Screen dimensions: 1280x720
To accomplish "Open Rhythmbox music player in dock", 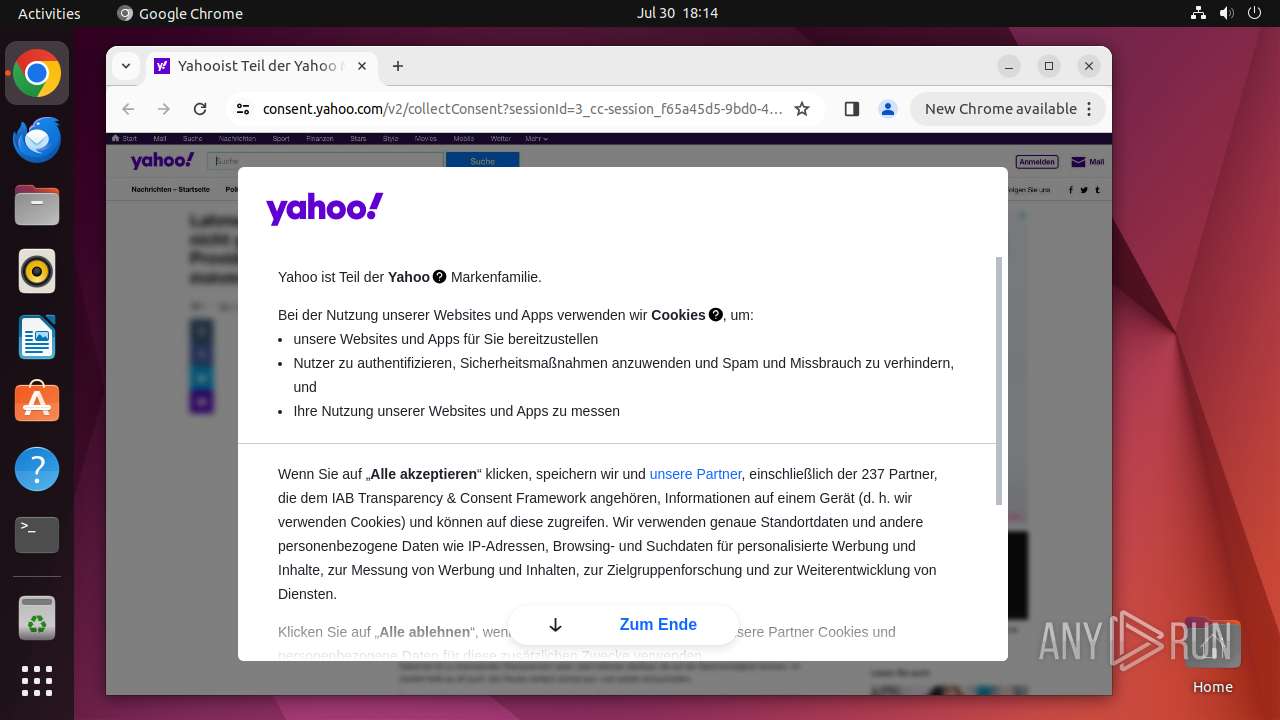I will [37, 272].
